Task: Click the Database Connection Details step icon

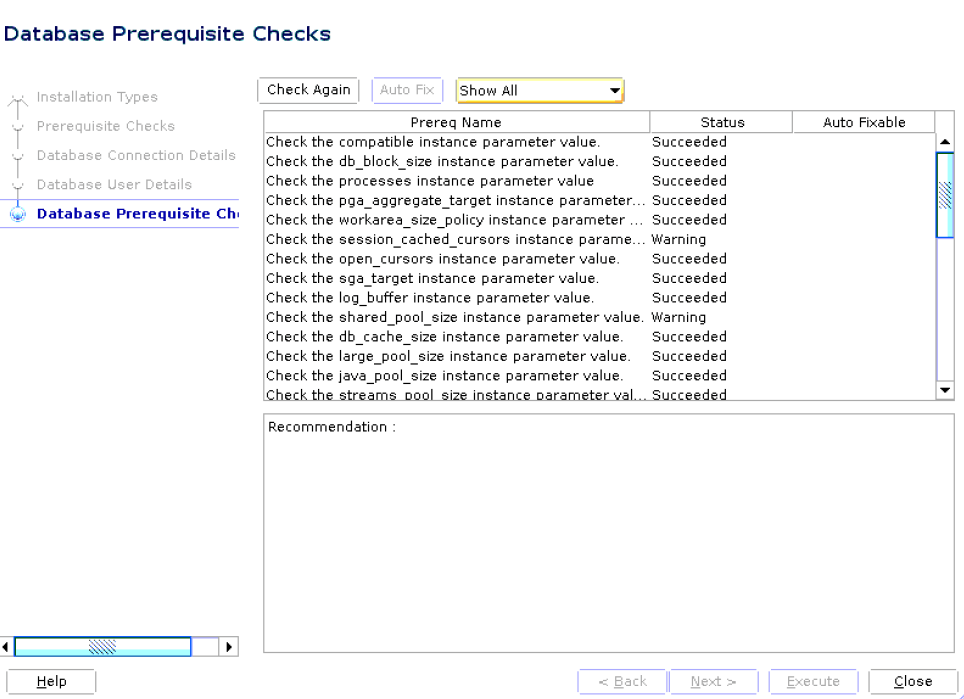Action: coord(20,155)
